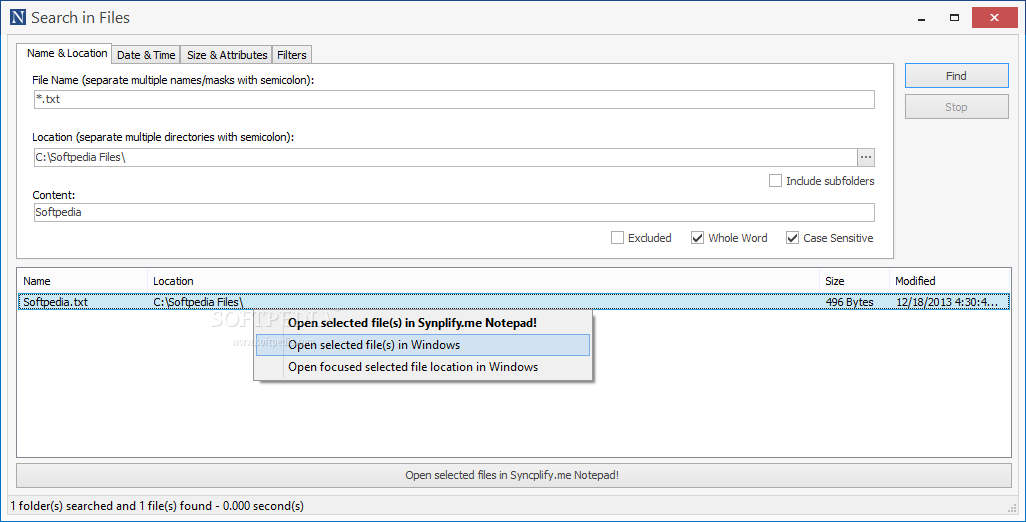The image size is (1026, 522).
Task: Click the Content search field
Action: click(454, 212)
